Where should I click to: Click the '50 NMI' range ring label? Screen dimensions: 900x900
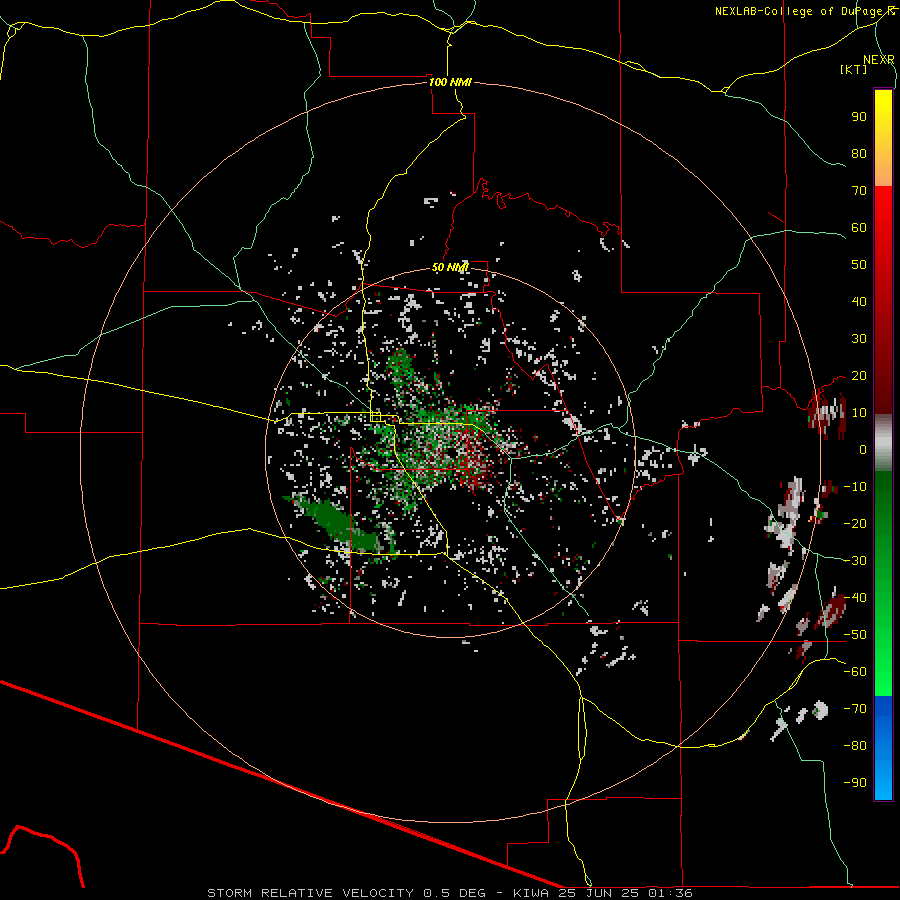450,267
